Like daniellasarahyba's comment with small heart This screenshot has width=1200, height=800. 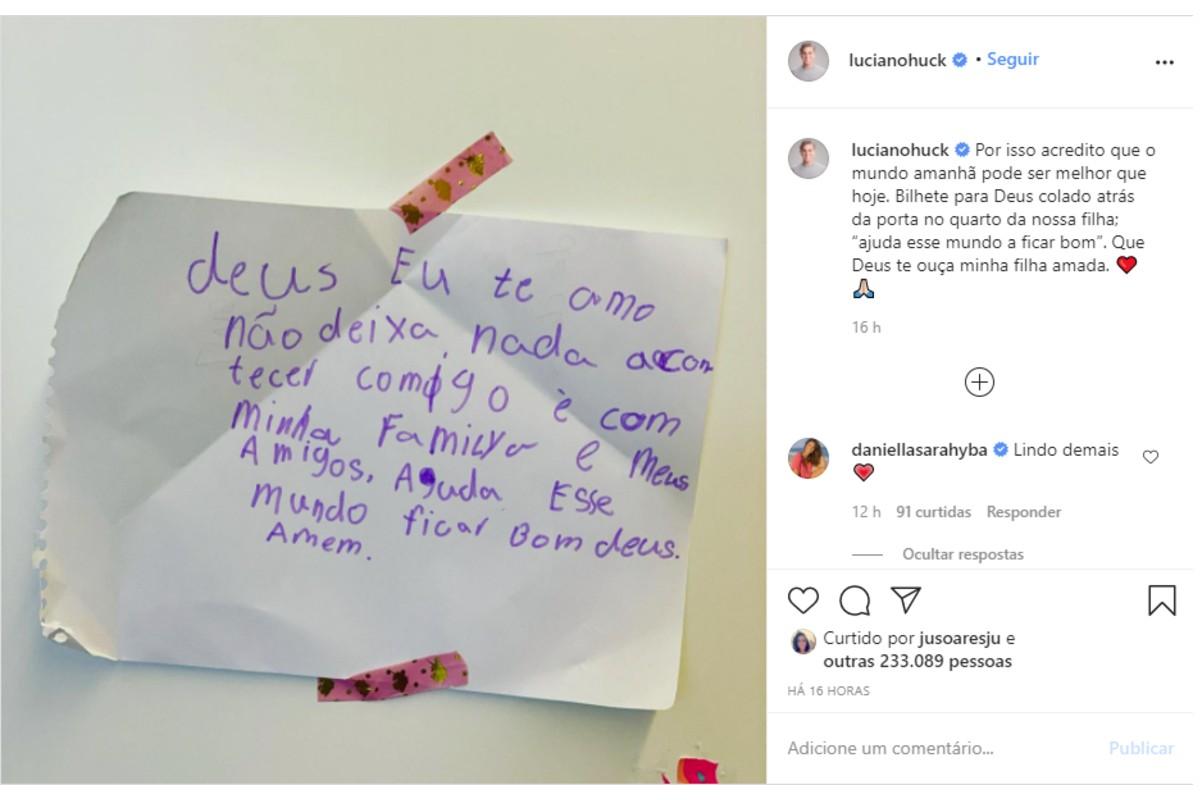[1150, 457]
